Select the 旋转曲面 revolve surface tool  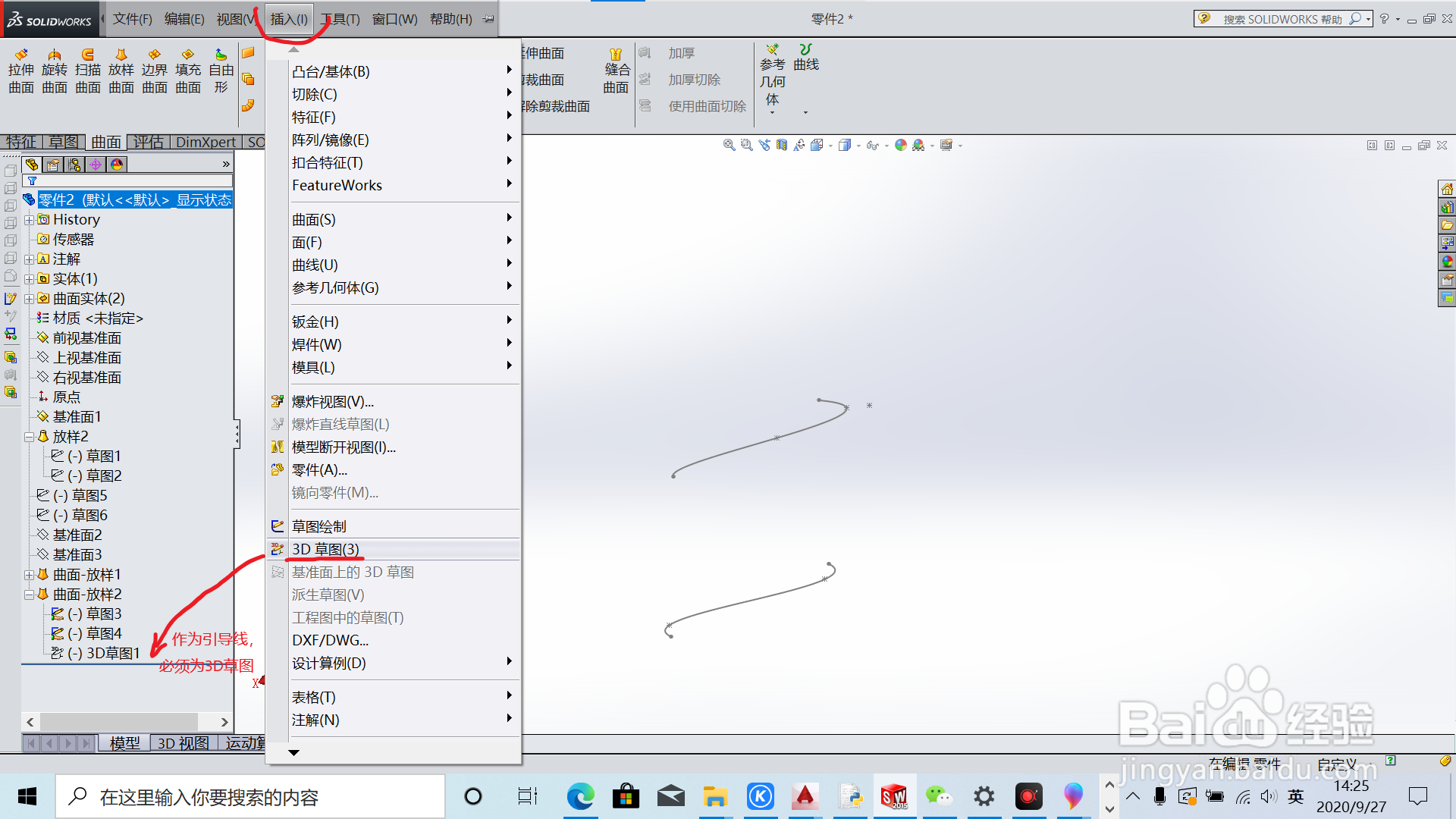point(55,71)
